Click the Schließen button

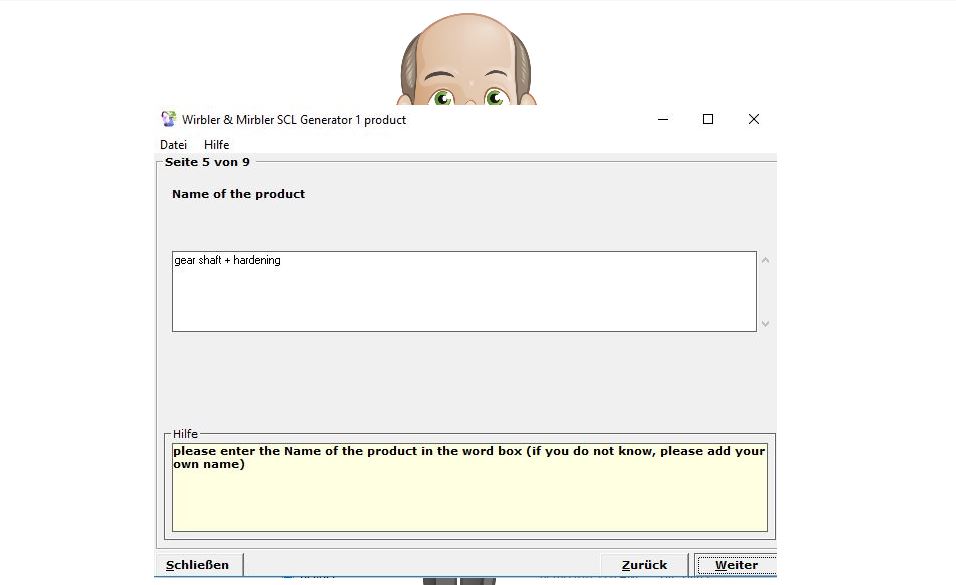tap(198, 565)
